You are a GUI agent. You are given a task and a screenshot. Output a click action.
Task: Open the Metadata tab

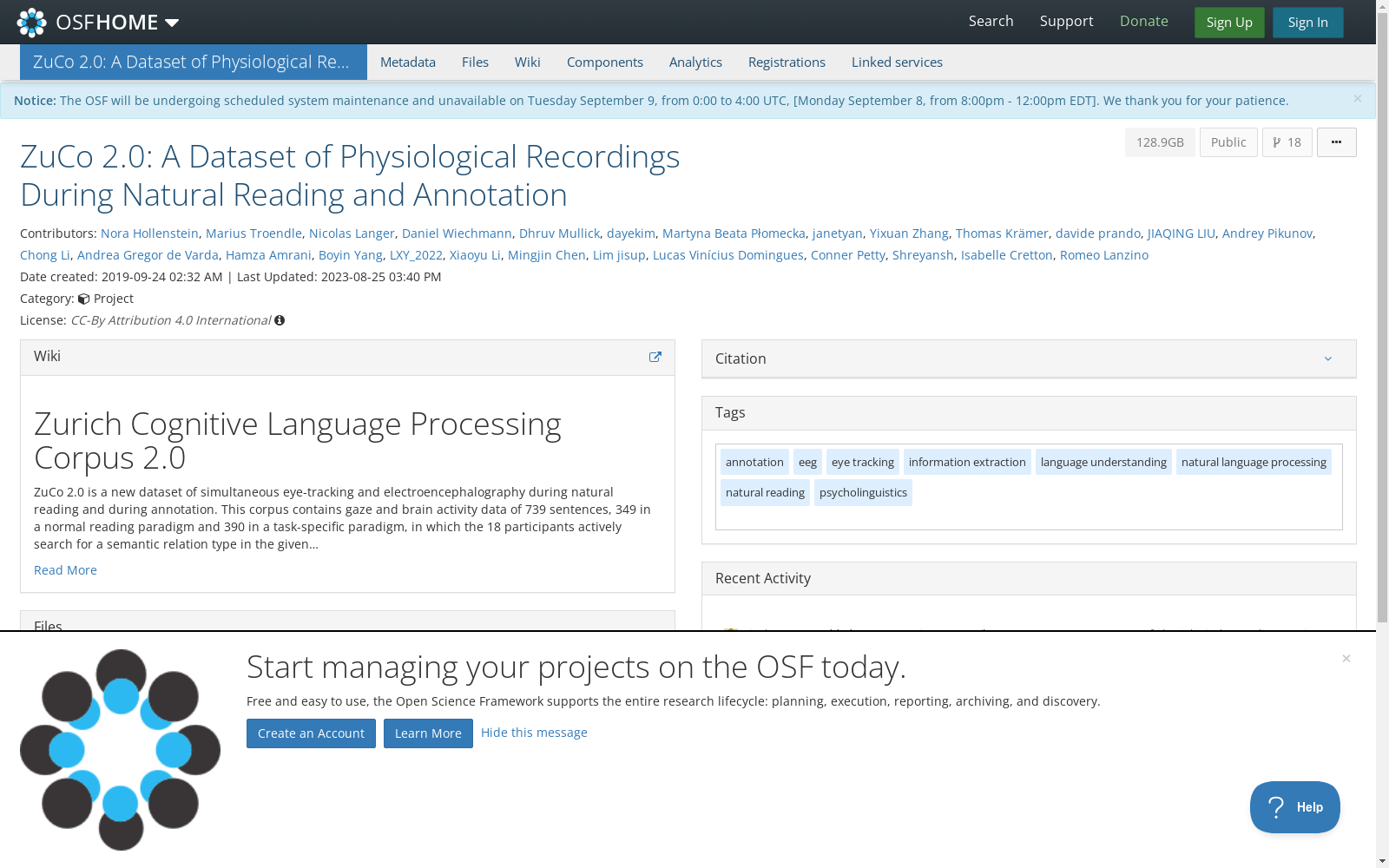point(408,62)
